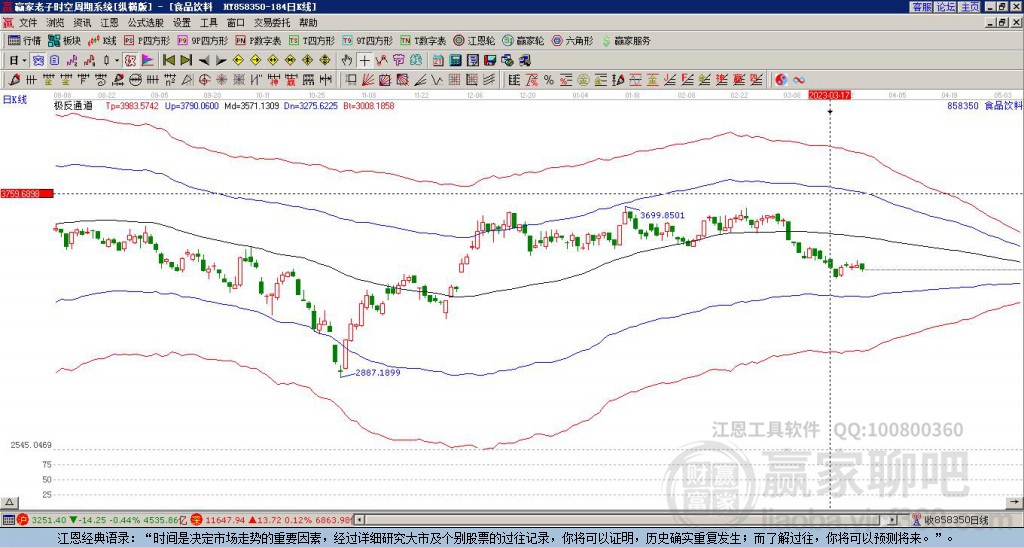This screenshot has width=1024, height=548.
Task: Click the Up=3790.0600 value
Action: [x=192, y=105]
